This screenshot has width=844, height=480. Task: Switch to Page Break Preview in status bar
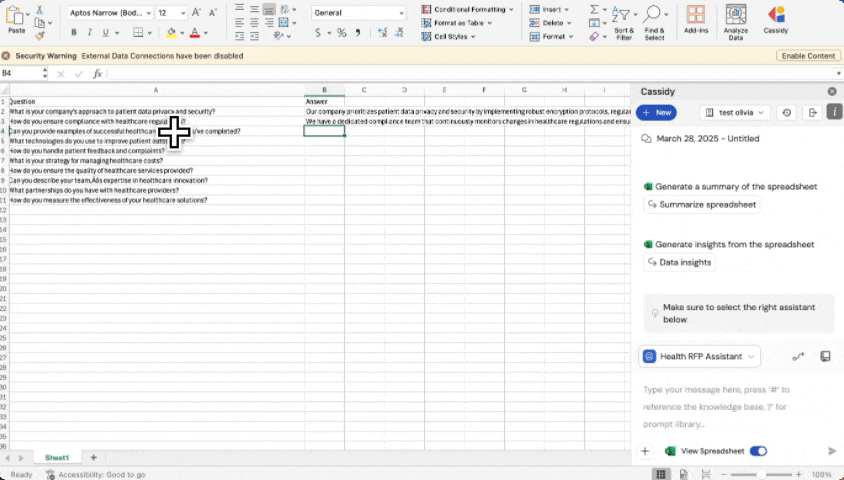706,474
